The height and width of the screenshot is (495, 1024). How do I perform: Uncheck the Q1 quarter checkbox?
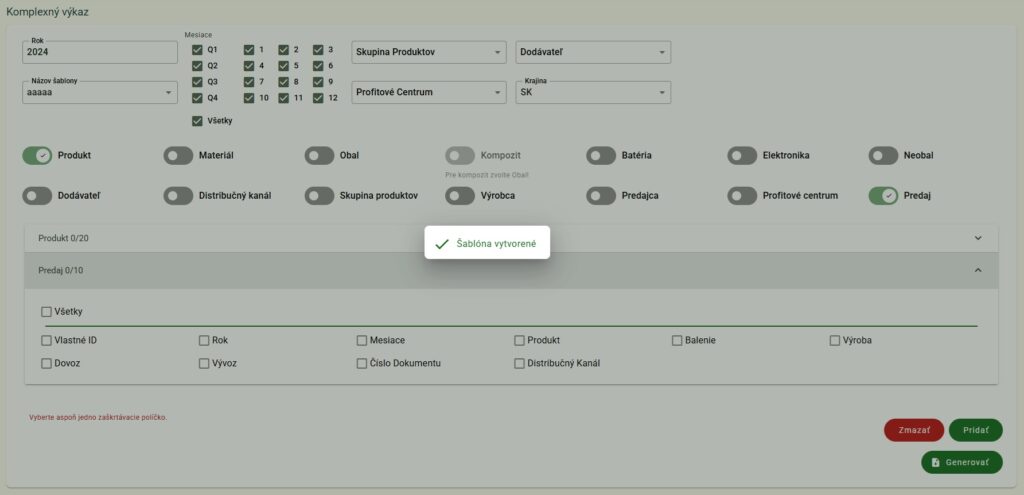[x=197, y=49]
